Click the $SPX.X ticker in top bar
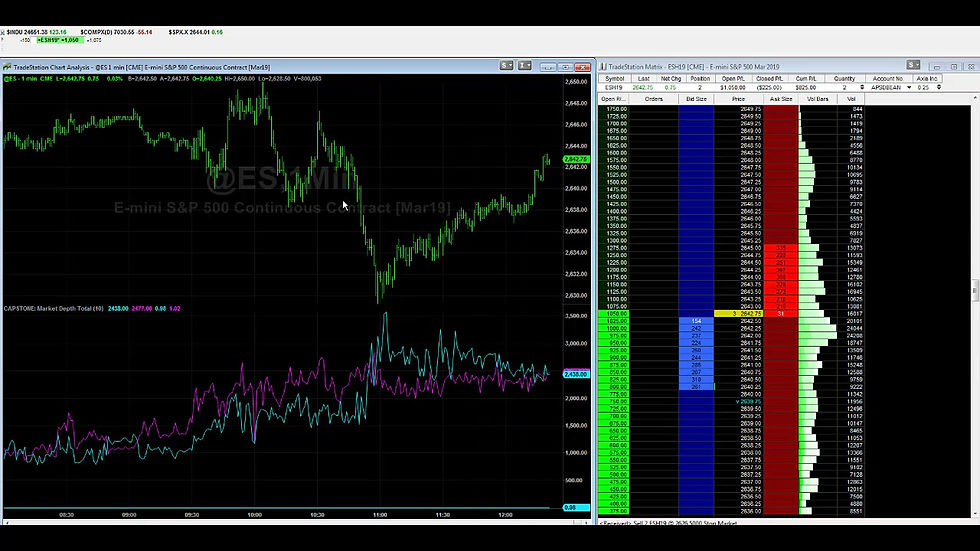Screen dimensions: 980x551 196,32
